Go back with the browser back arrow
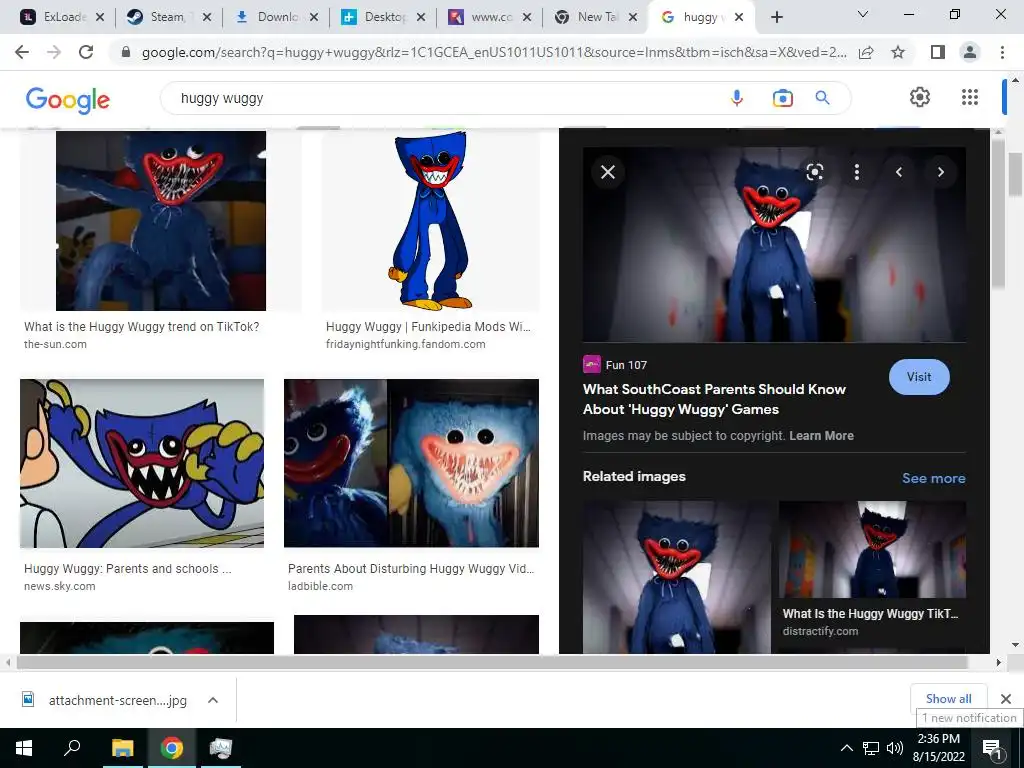The image size is (1024, 768). pyautogui.click(x=22, y=52)
